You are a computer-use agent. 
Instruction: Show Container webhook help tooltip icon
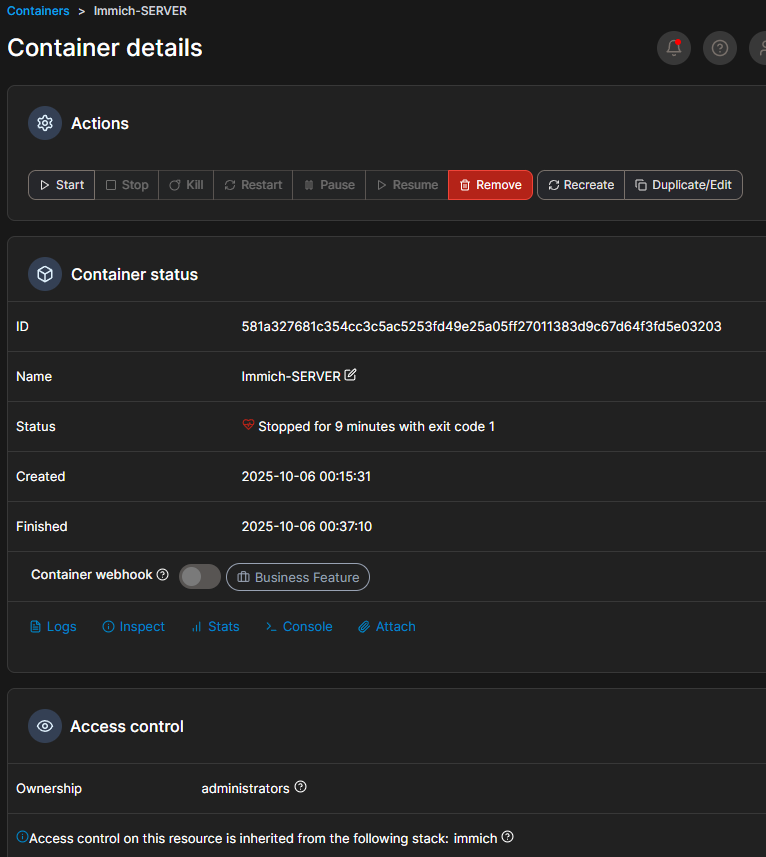pos(162,574)
